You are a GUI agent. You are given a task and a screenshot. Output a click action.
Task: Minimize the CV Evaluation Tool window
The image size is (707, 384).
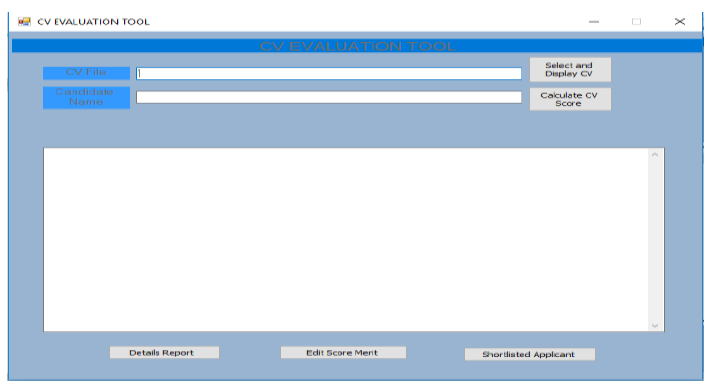click(x=594, y=22)
